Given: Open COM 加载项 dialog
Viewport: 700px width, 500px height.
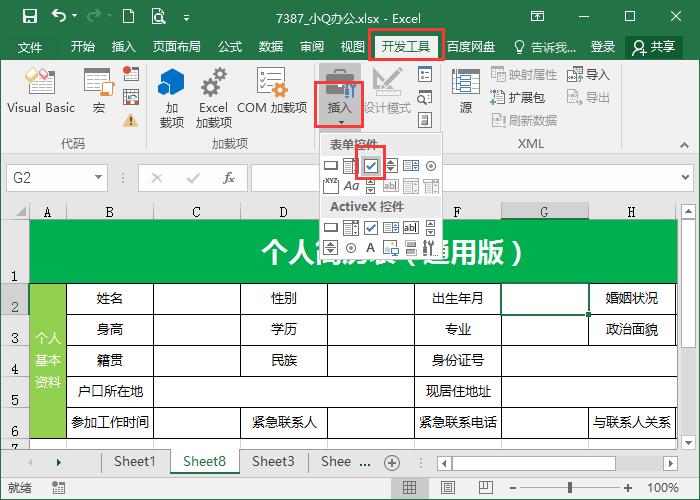Looking at the screenshot, I should [272, 91].
